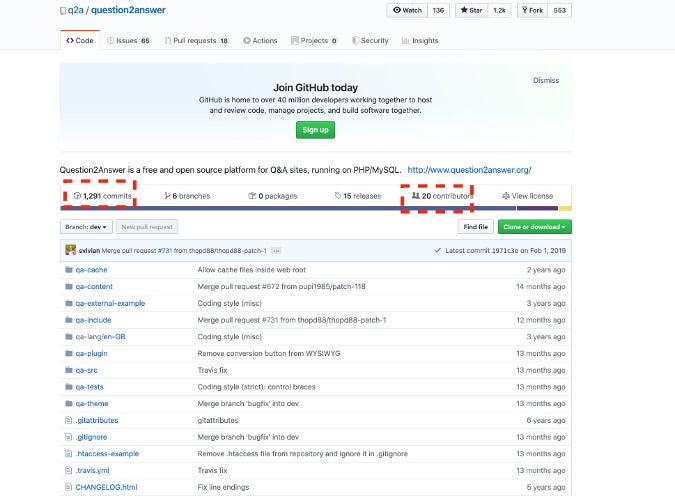Open the qa-tests folder
Viewport: 675px width, 496px height.
pos(90,387)
